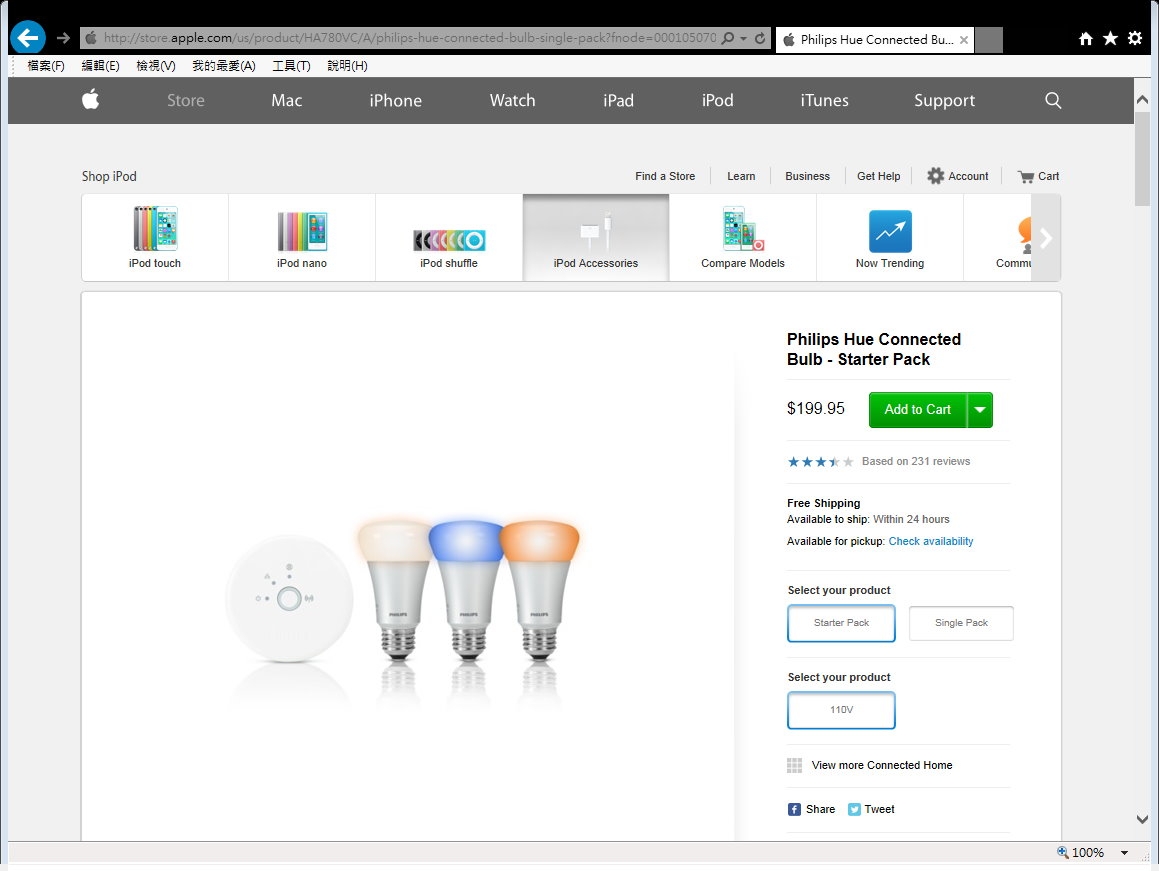Open the site search magnifier icon

point(1053,101)
